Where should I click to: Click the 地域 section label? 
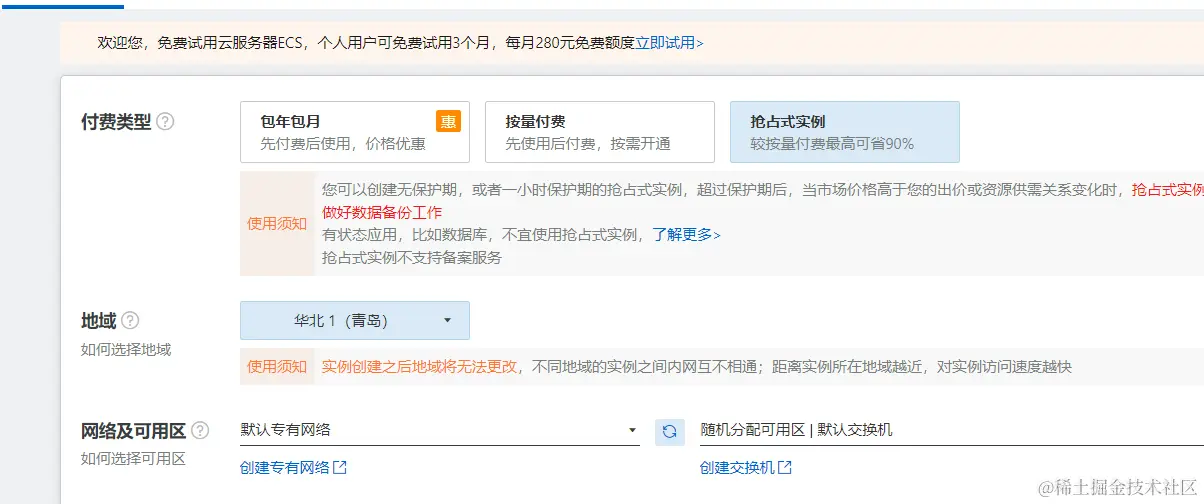pos(99,321)
